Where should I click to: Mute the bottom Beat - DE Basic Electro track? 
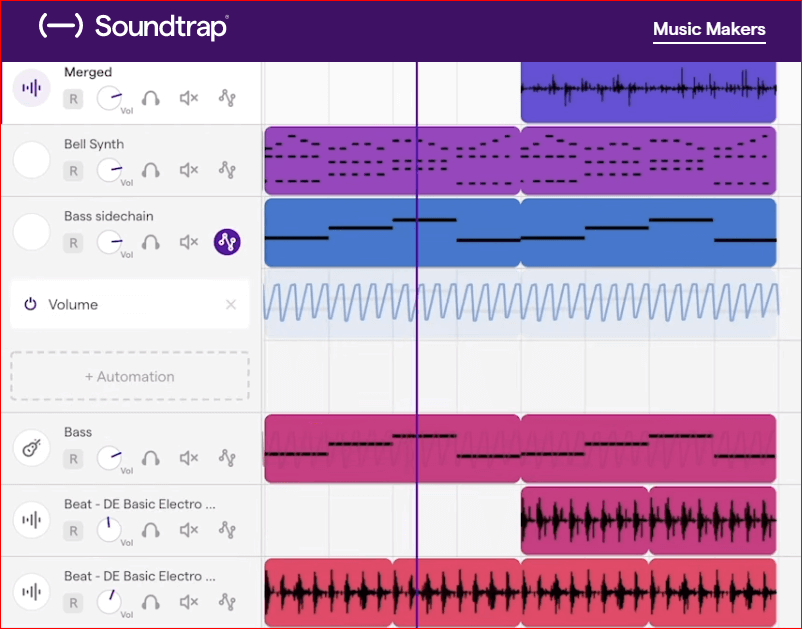(188, 603)
